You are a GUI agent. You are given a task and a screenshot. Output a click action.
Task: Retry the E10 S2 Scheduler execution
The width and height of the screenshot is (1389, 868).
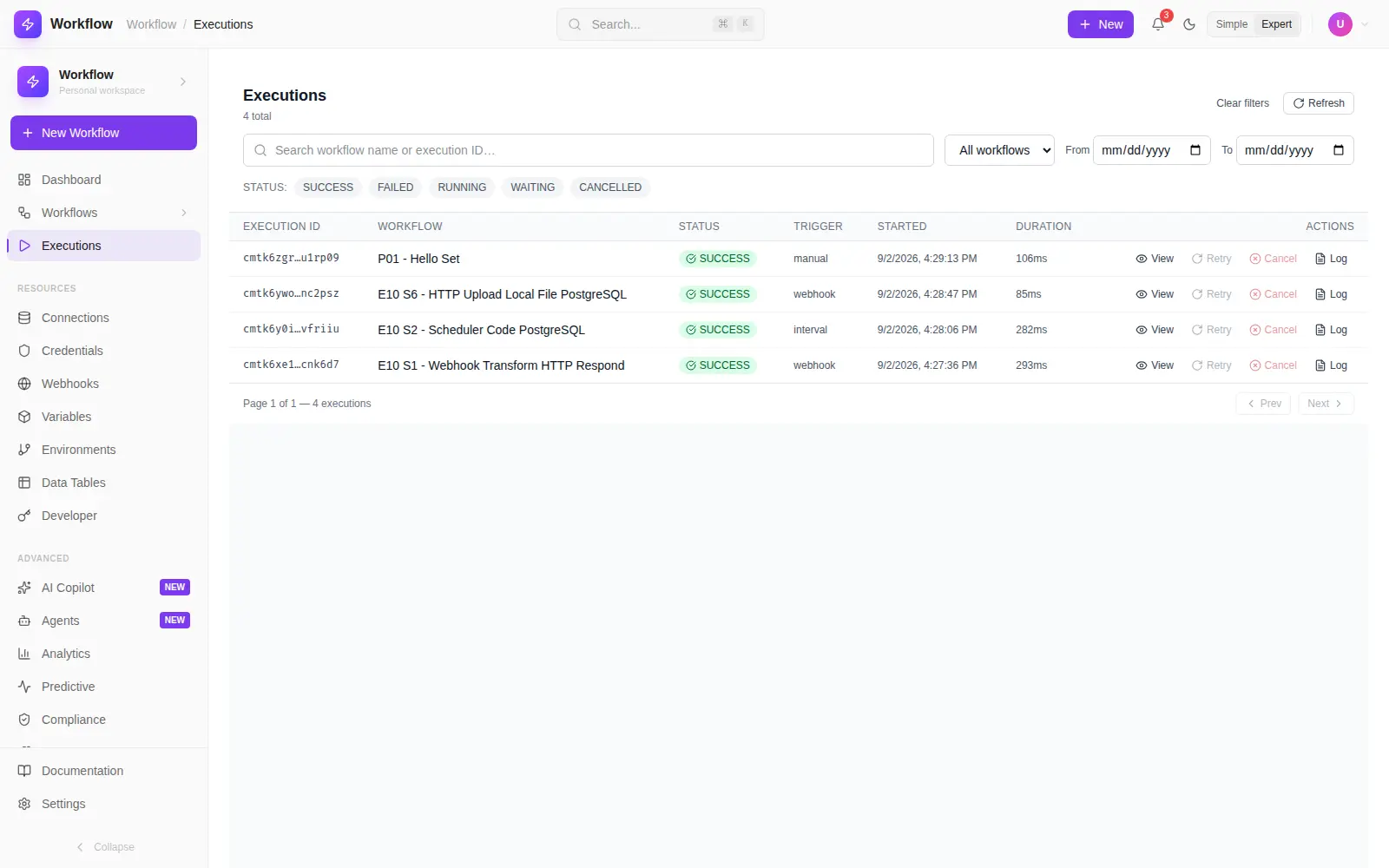(x=1212, y=330)
